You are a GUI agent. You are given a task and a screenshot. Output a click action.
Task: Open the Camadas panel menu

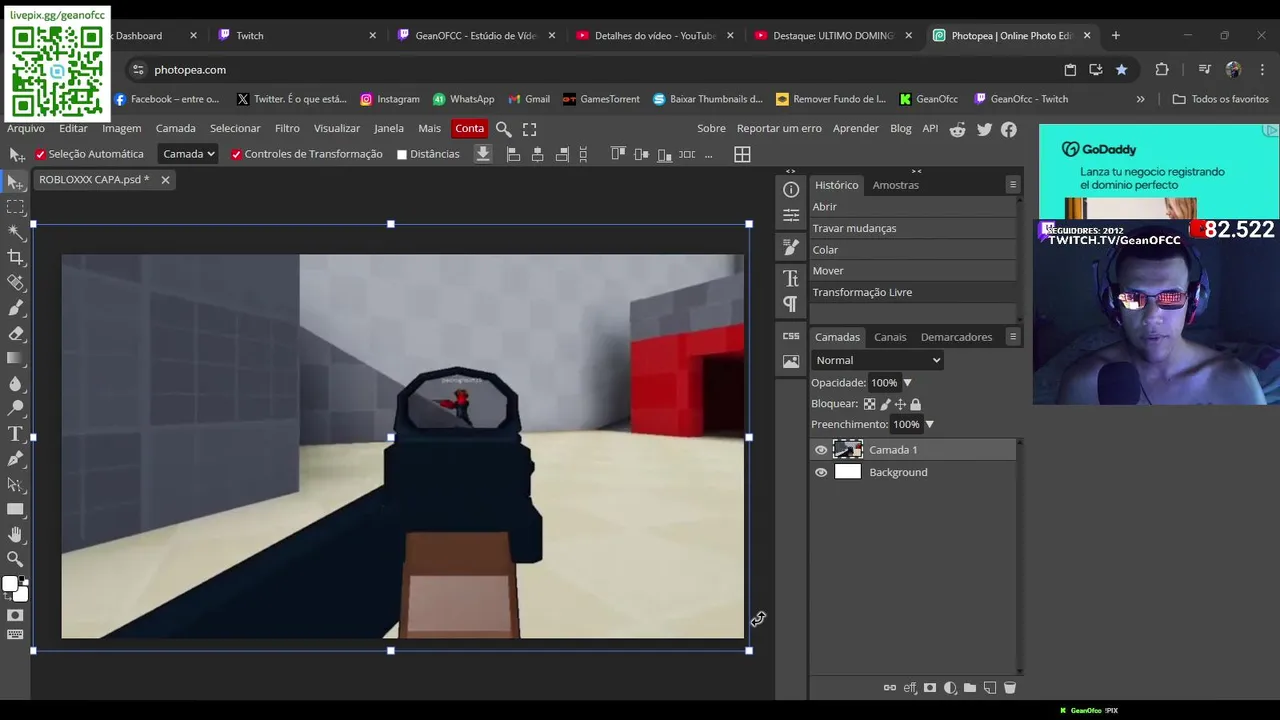coord(1012,337)
